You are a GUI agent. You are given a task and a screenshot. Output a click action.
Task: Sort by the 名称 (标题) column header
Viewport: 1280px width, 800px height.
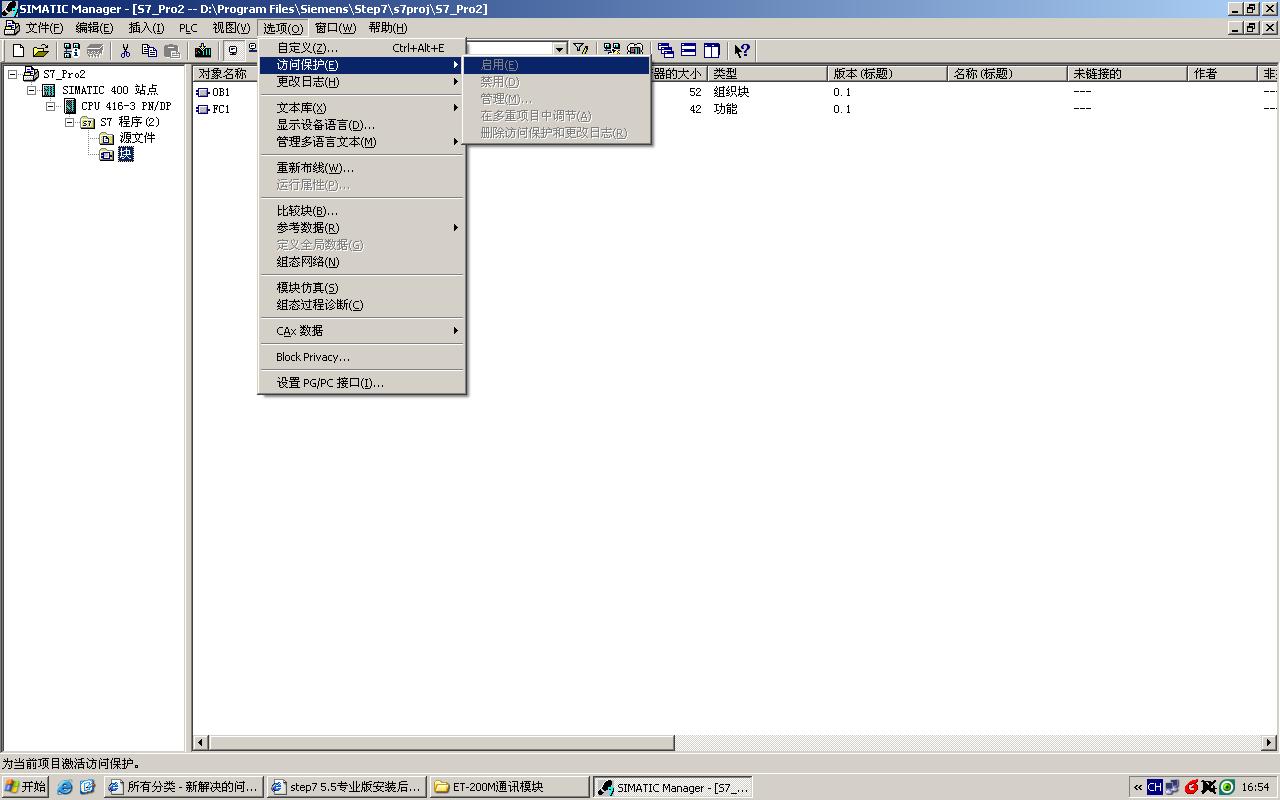pos(1008,74)
